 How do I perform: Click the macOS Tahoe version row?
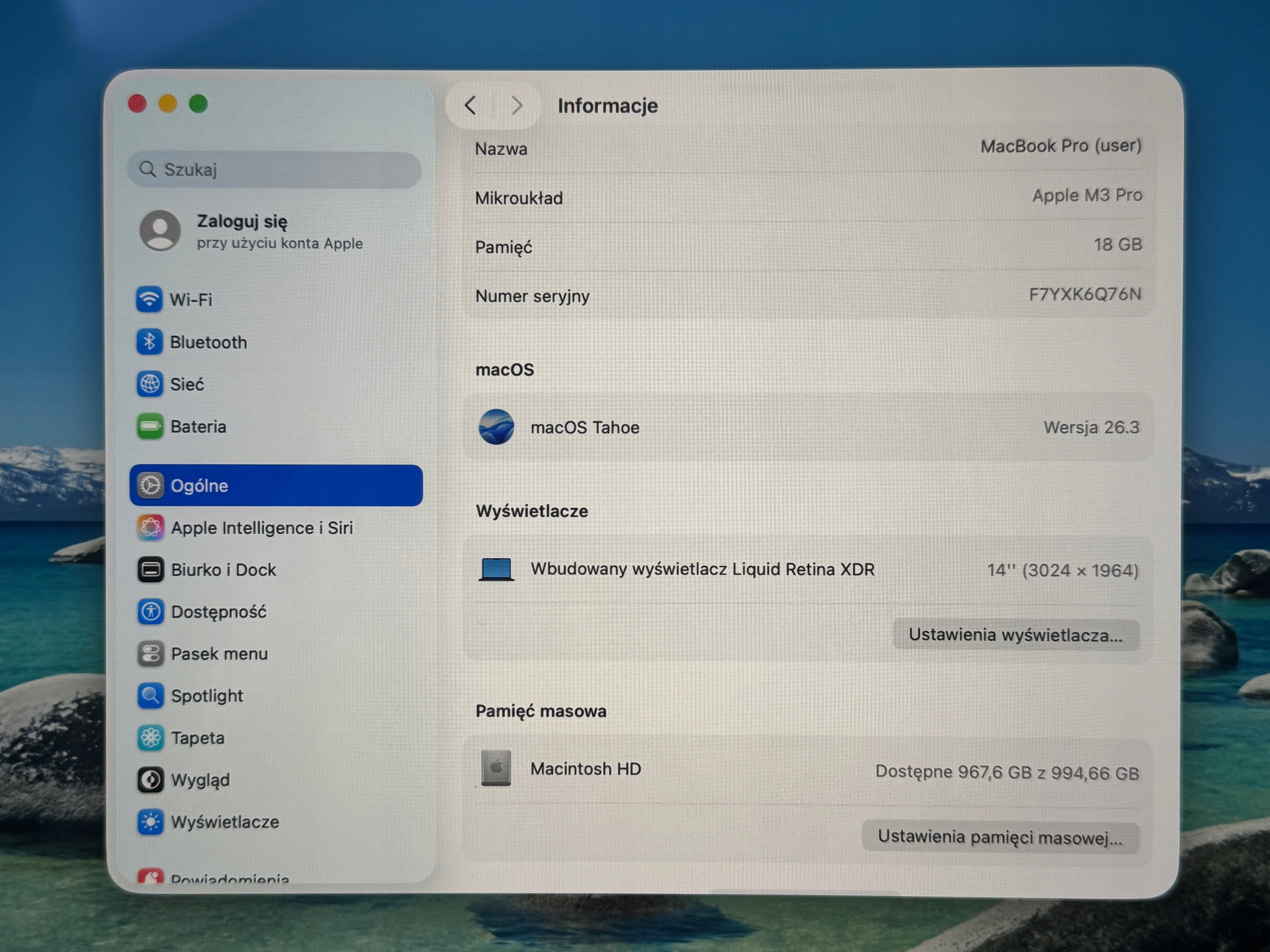808,427
